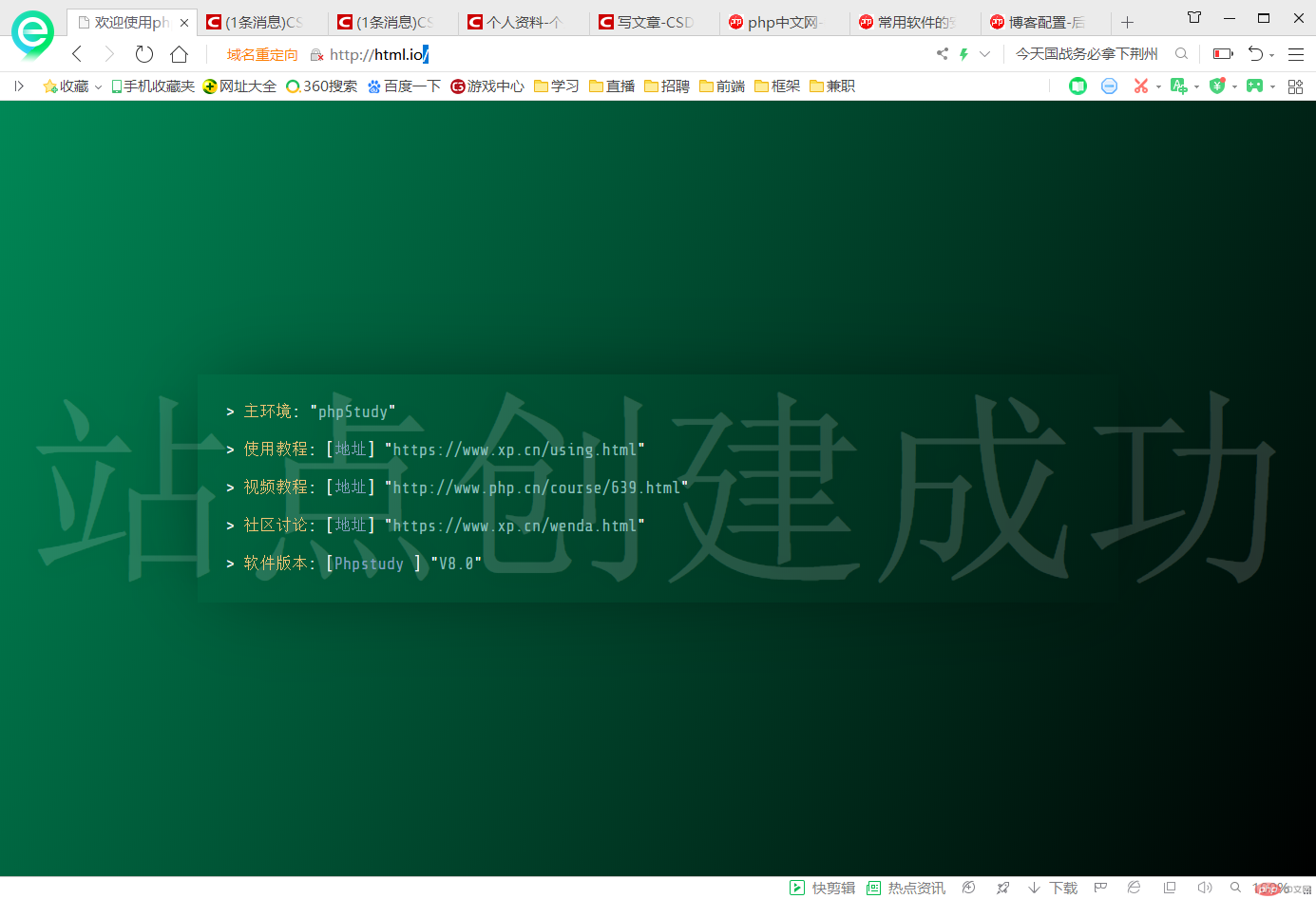
Task: Click the green translate icon
Action: click(x=1178, y=86)
